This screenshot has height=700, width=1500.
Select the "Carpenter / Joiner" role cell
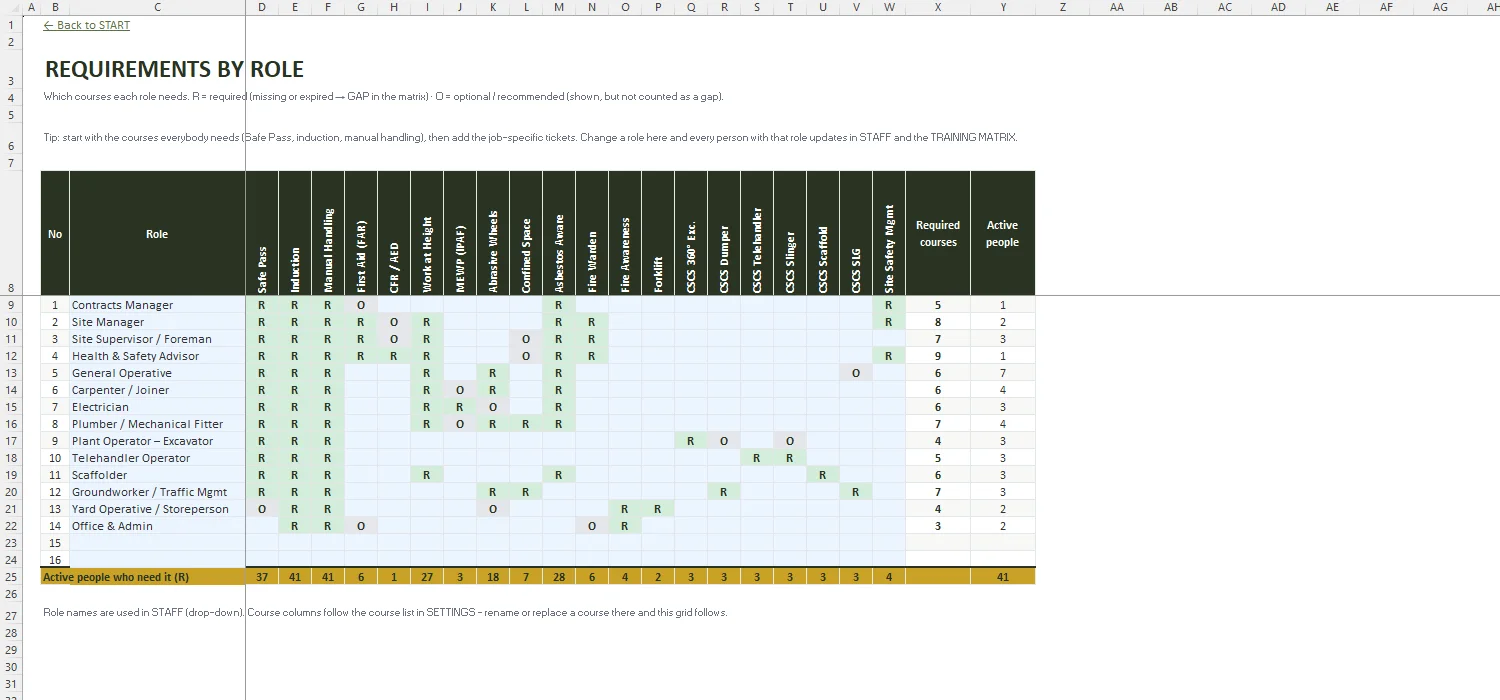157,390
